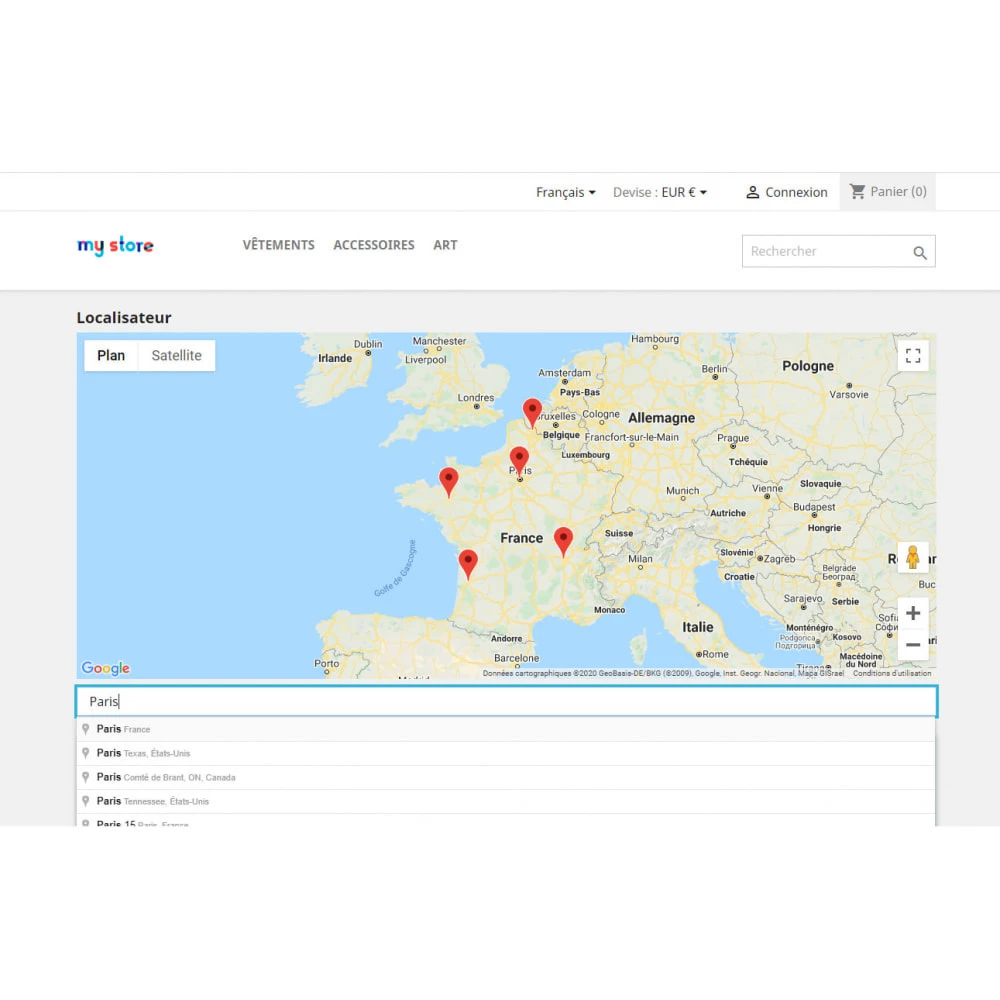Click location pin icon beside Paris Tennessee
This screenshot has height=1000, width=1000.
tap(85, 801)
